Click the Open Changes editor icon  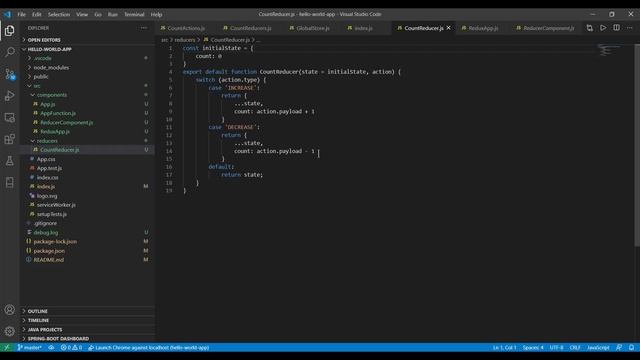(x=589, y=28)
